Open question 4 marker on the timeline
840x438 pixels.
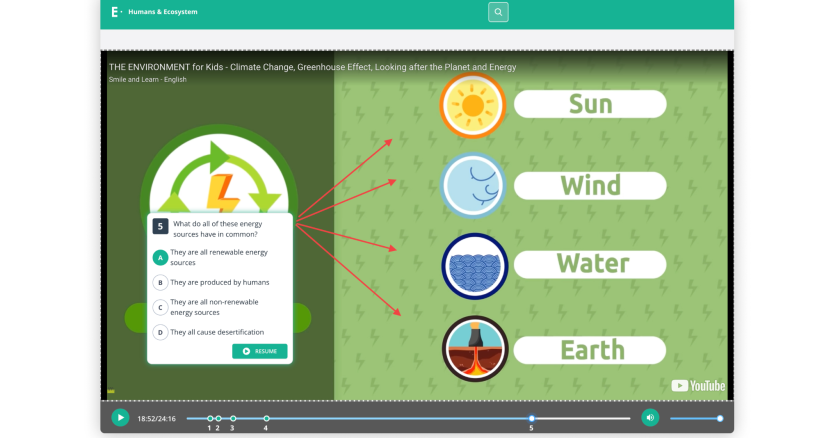tap(266, 418)
